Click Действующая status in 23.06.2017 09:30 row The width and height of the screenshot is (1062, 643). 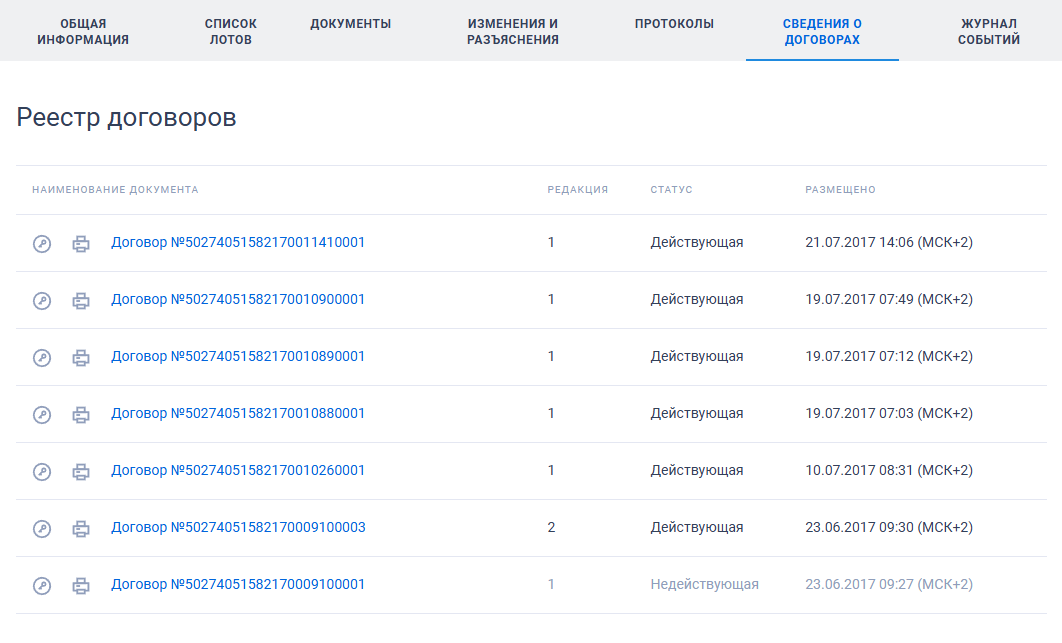tap(697, 527)
